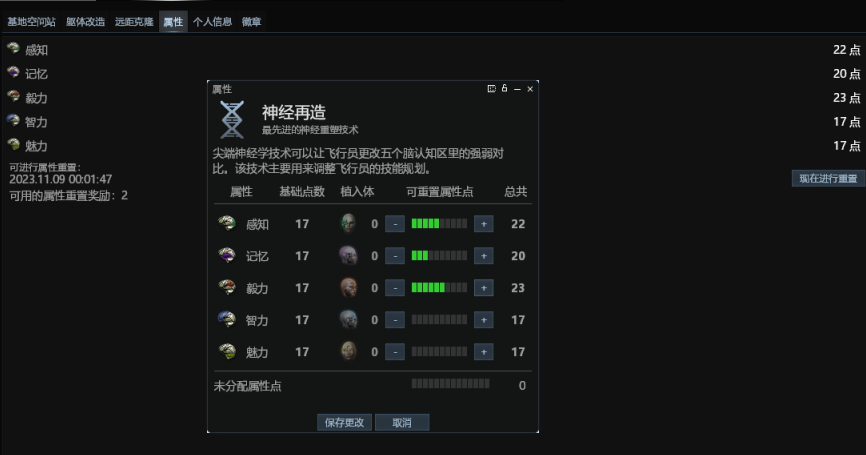Click the 感知 implant head icon
Screen dimensions: 866x455
click(x=348, y=224)
